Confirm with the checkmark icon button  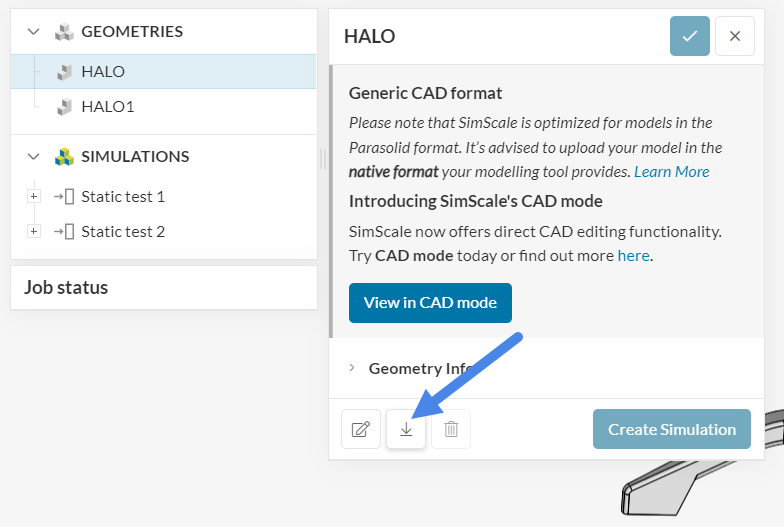point(690,36)
